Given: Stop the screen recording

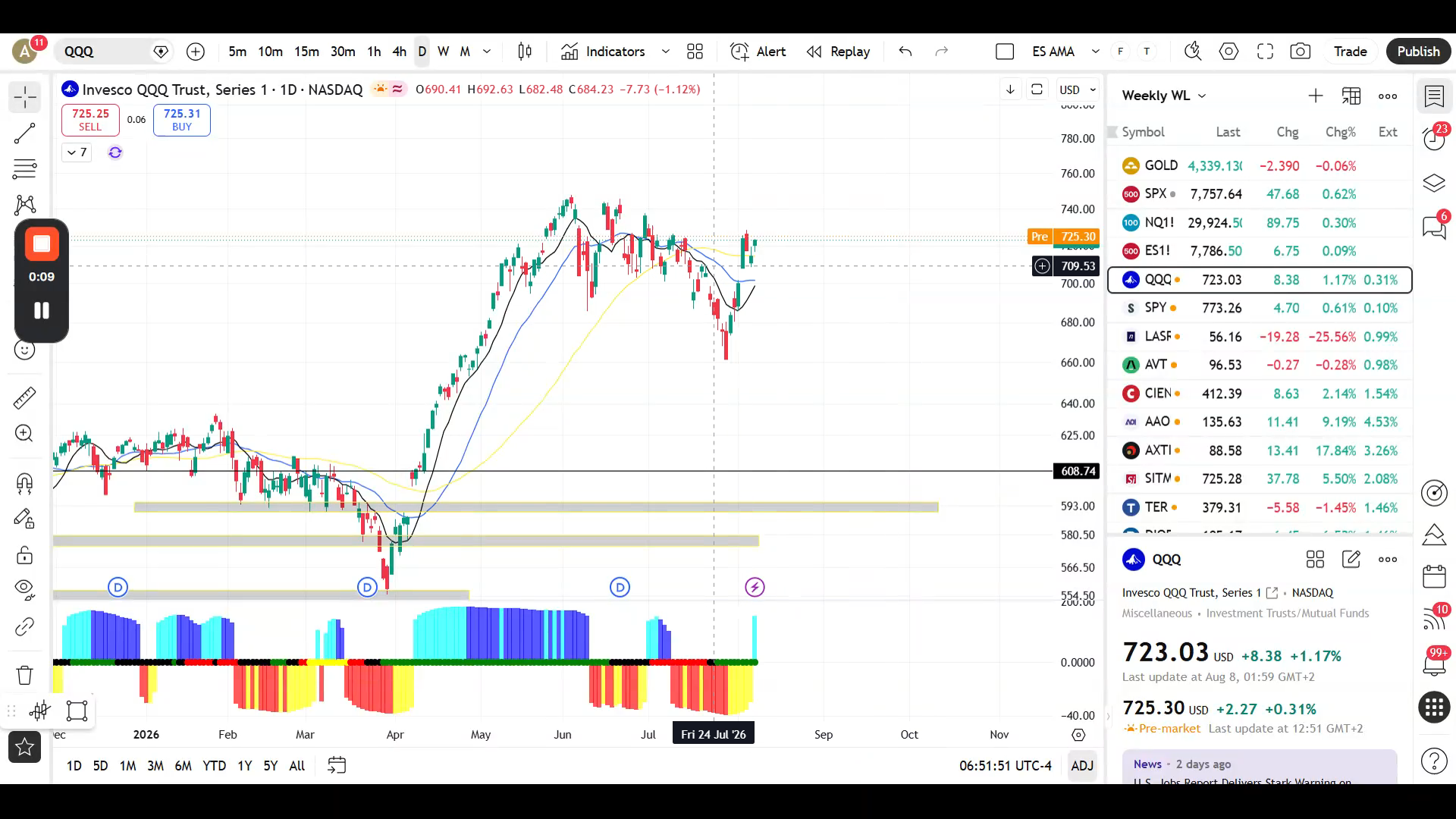Looking at the screenshot, I should (42, 244).
